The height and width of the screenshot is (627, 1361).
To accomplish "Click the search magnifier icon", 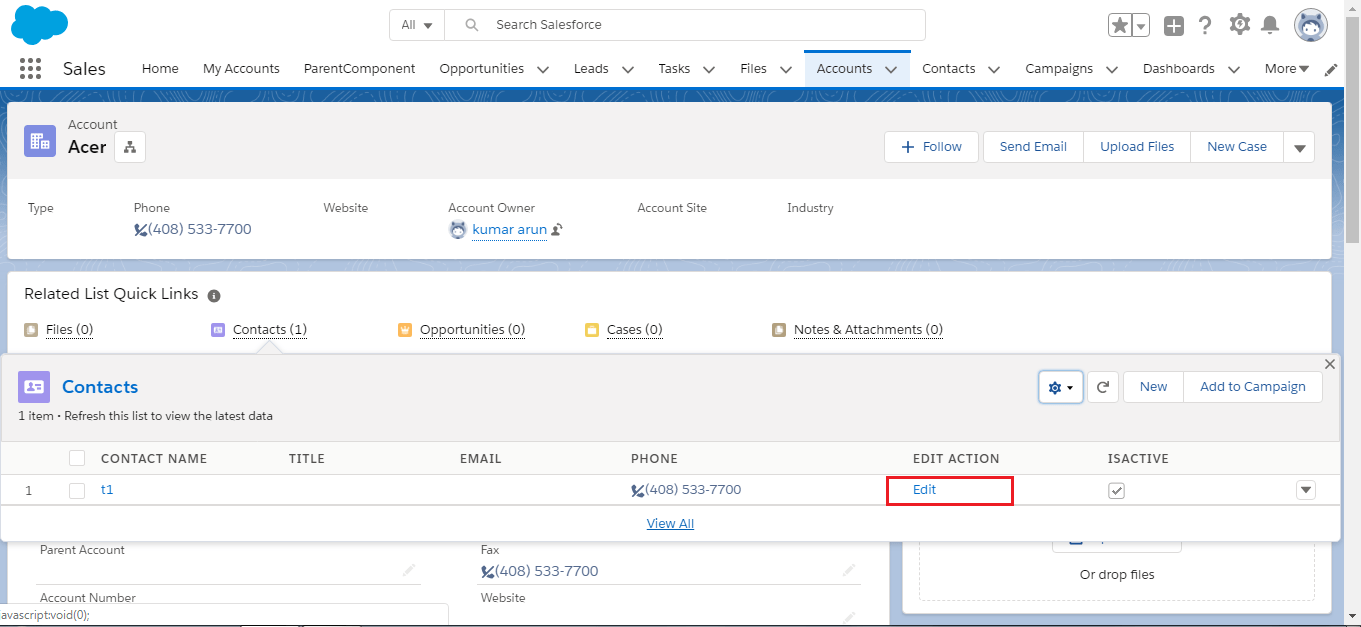I will pos(472,25).
